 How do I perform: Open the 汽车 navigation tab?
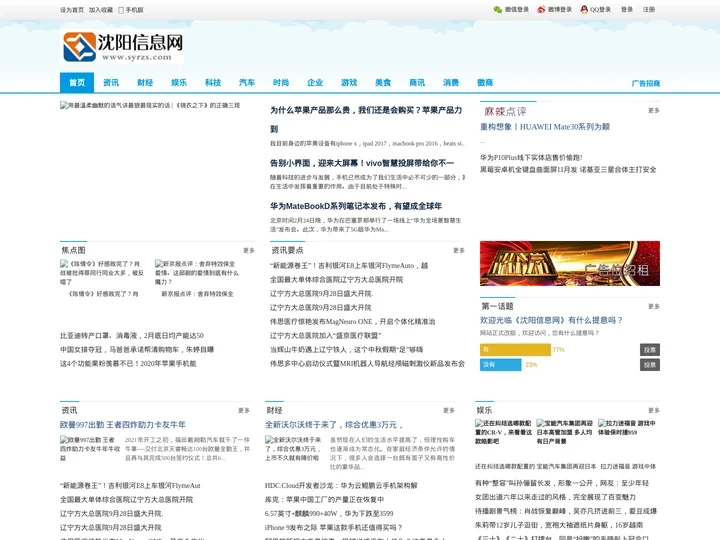pyautogui.click(x=247, y=83)
